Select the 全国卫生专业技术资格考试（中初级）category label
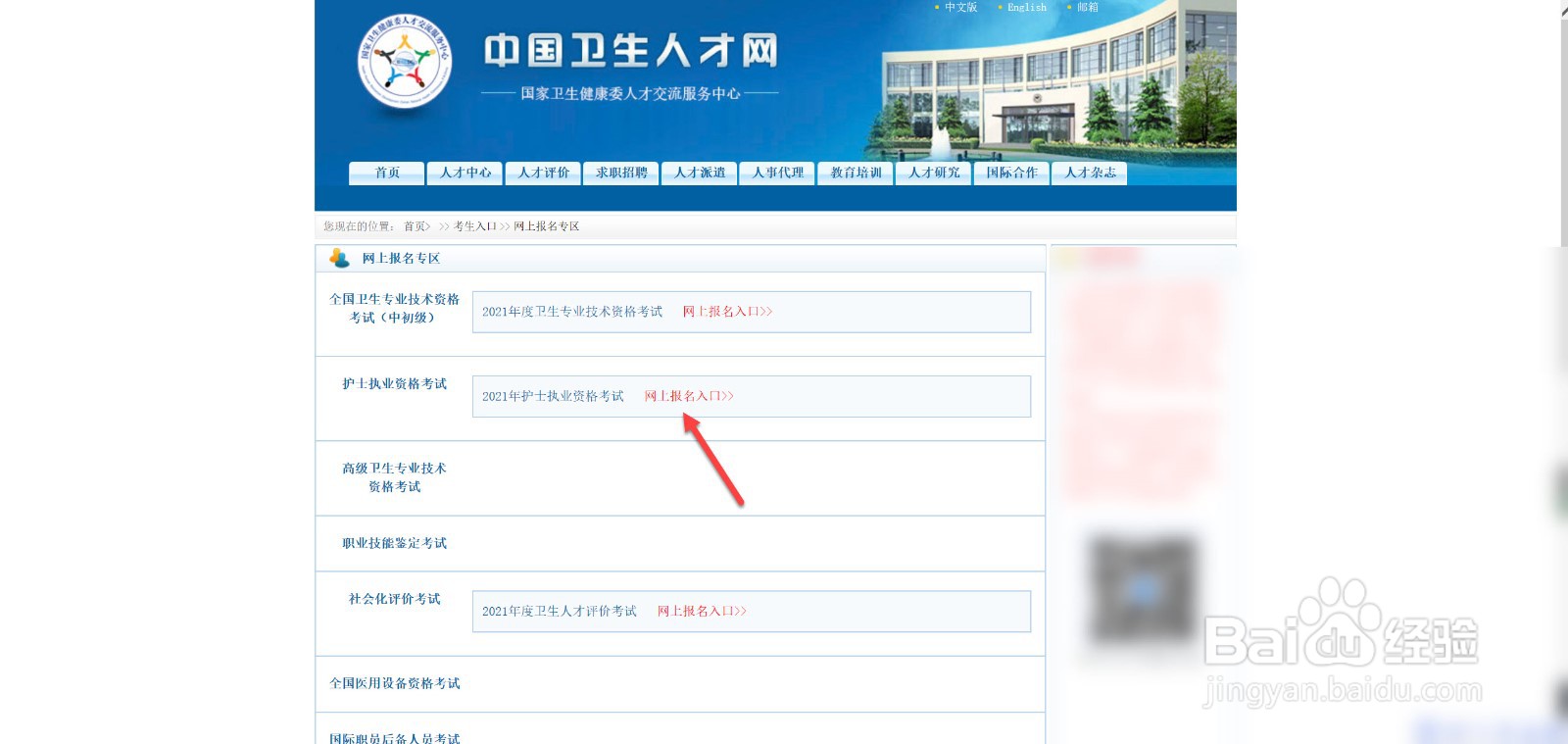This screenshot has width=1568, height=744. coord(394,308)
